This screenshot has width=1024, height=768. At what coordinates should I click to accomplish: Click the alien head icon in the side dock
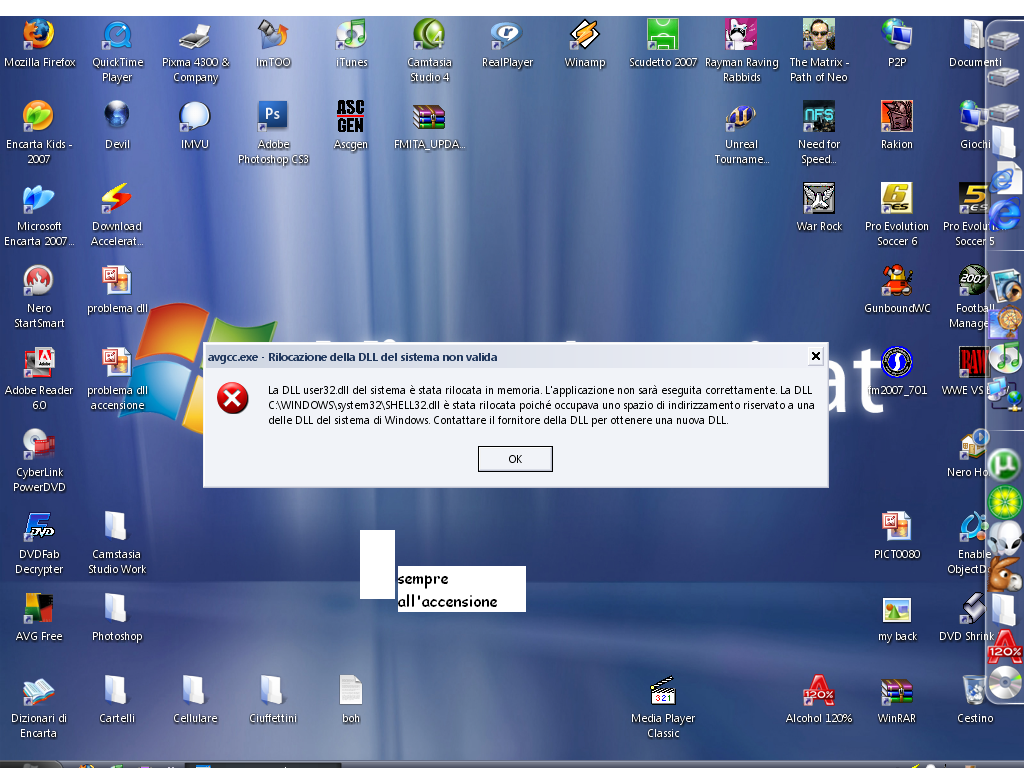1004,538
